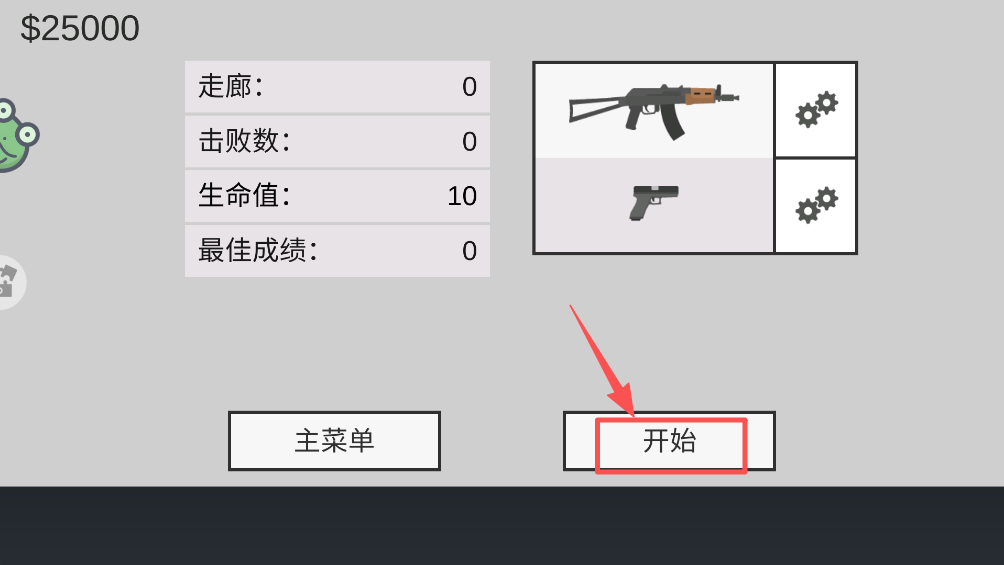This screenshot has height=565, width=1004.
Task: Open the gear settings for the pistol
Action: click(x=816, y=206)
